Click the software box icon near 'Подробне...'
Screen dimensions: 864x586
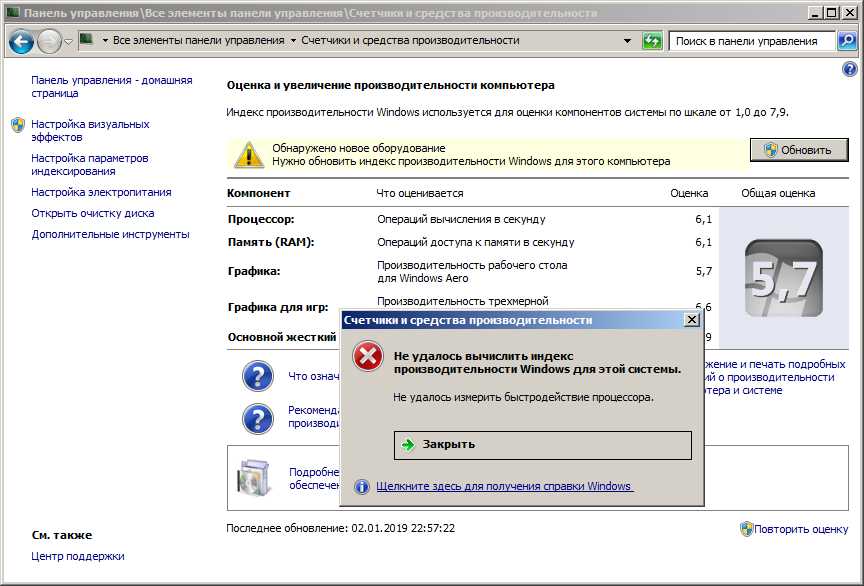[255, 478]
